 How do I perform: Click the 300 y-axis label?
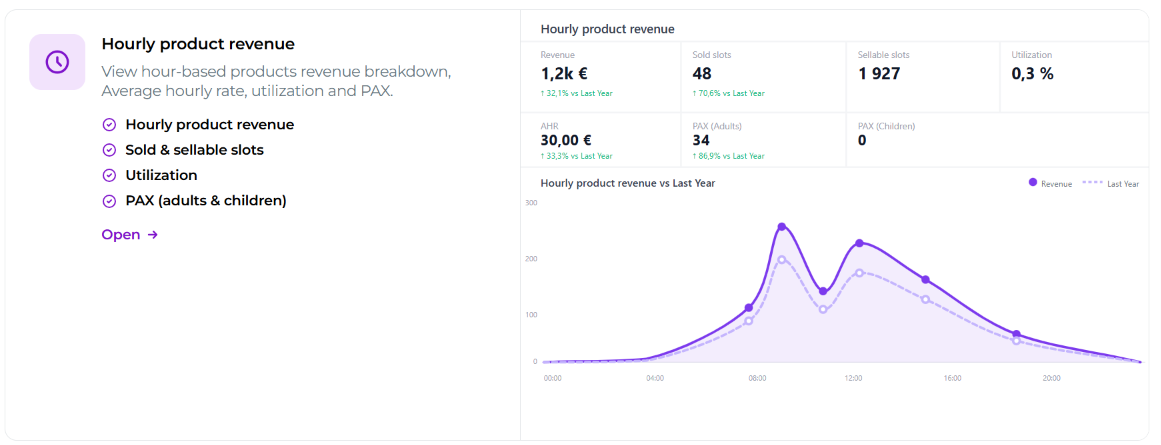tap(530, 203)
